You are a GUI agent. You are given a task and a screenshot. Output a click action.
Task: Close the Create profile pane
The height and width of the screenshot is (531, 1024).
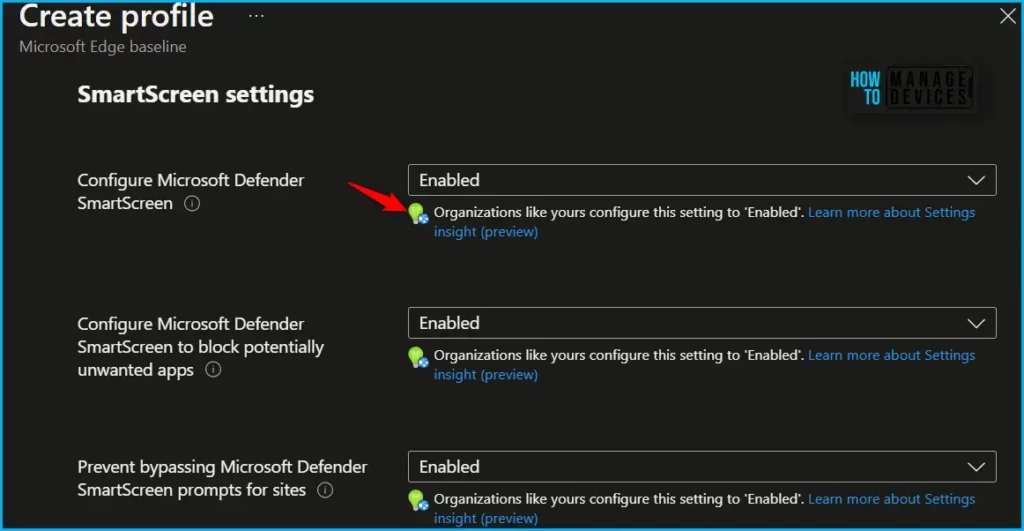coord(1008,16)
